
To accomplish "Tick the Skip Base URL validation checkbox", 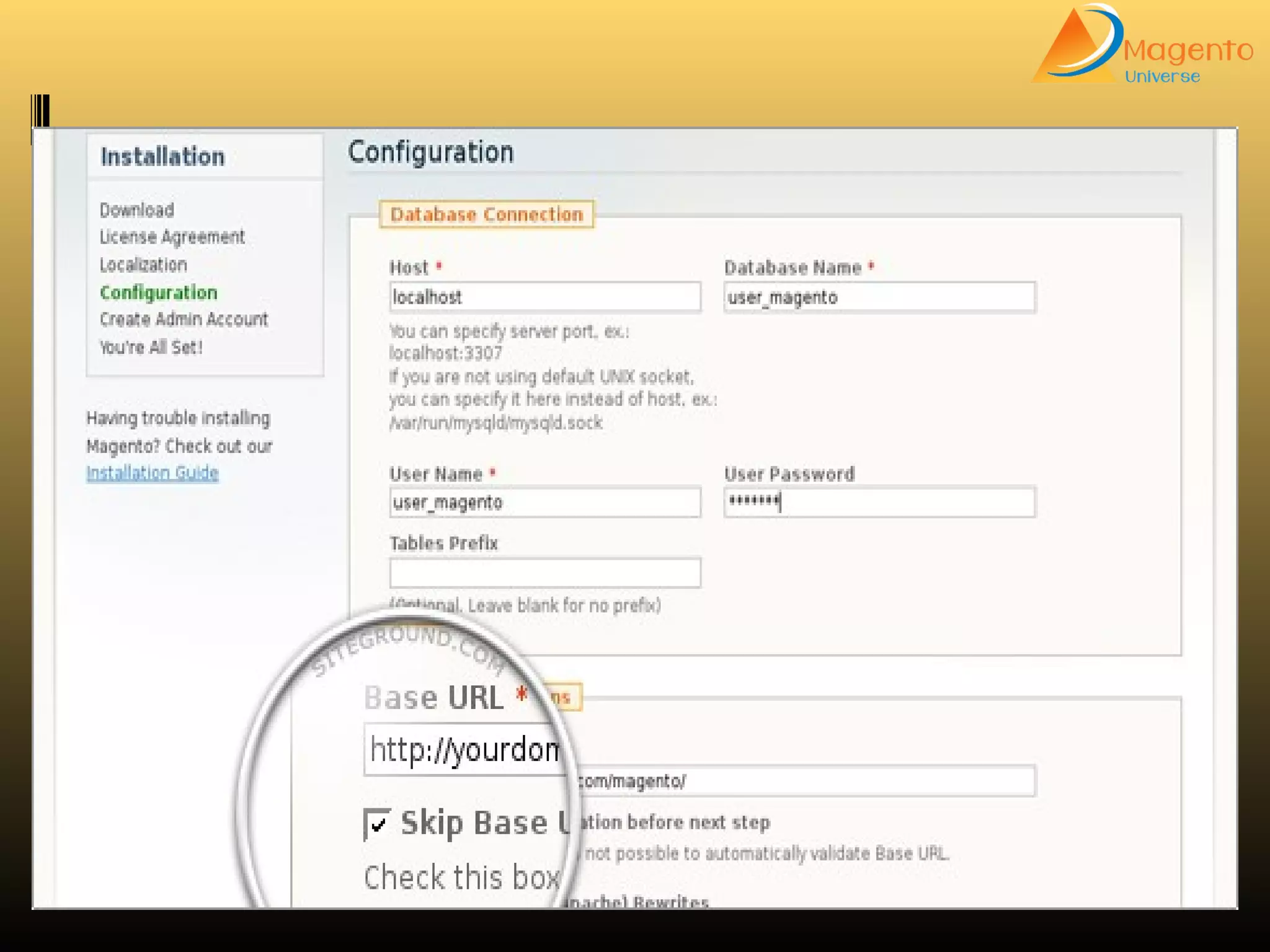I will [x=376, y=824].
